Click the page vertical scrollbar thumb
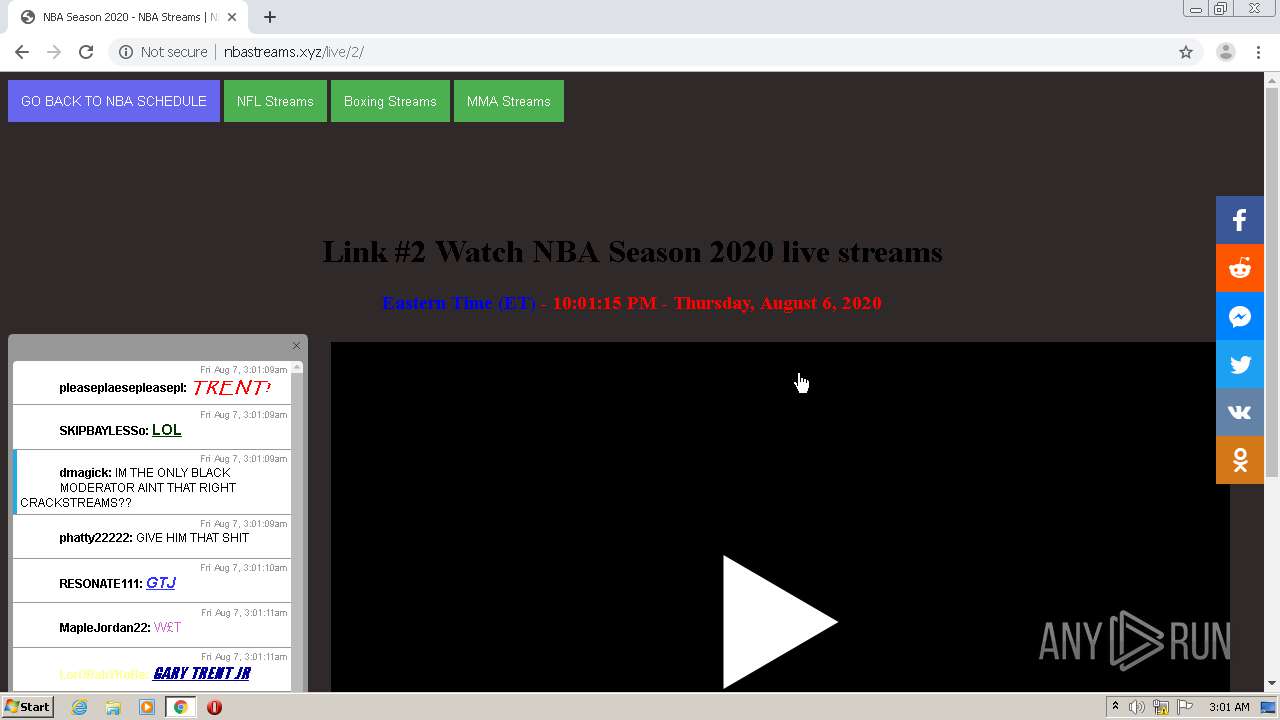The height and width of the screenshot is (720, 1280). [1272, 283]
